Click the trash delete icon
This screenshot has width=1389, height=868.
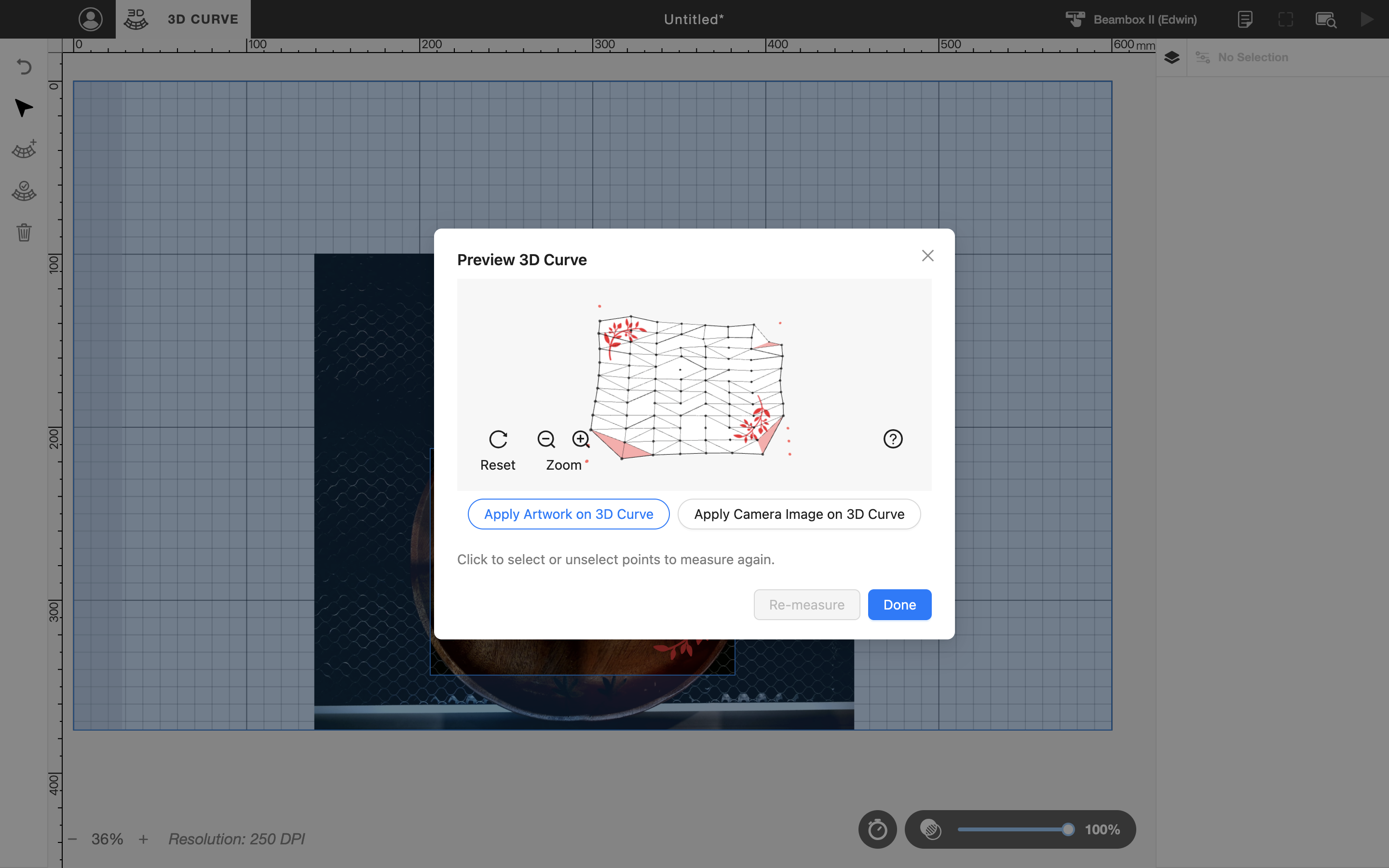[x=24, y=232]
